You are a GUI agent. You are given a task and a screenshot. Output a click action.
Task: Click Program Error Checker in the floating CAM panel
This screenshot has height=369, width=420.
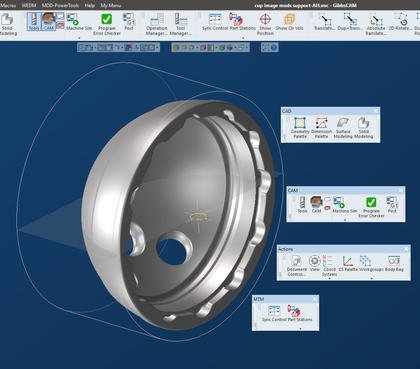tap(371, 207)
